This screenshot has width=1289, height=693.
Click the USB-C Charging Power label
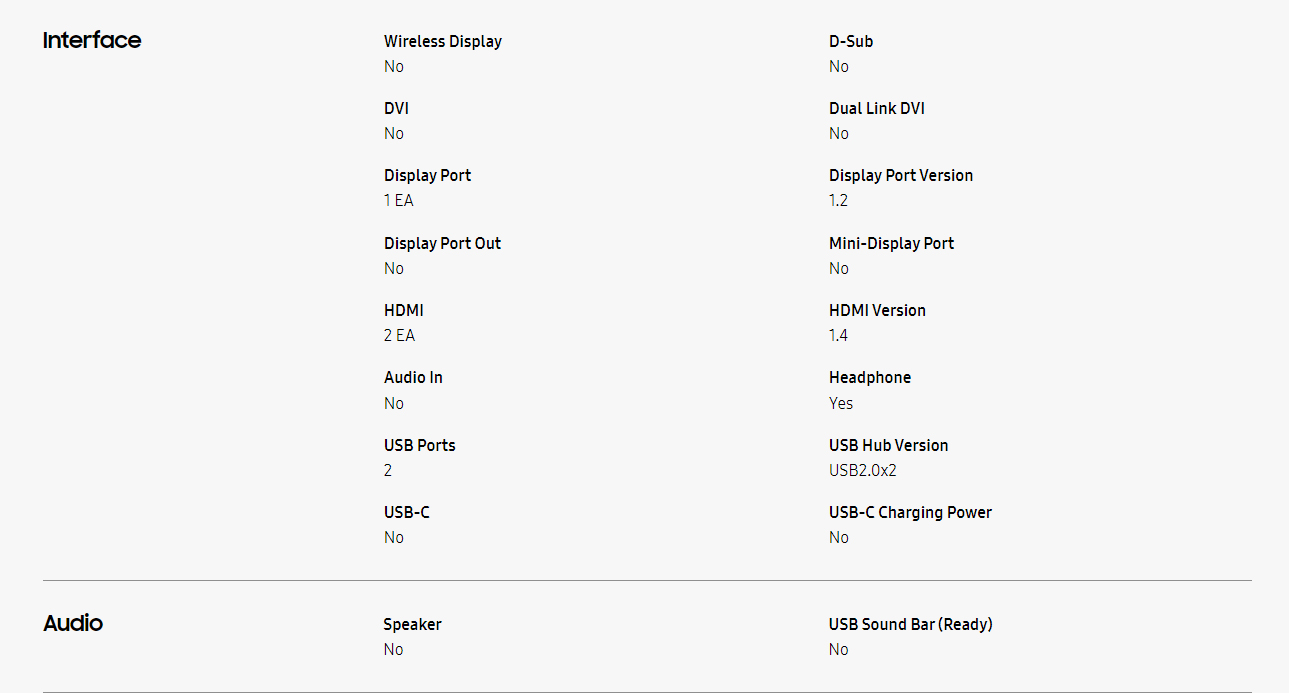(x=910, y=512)
